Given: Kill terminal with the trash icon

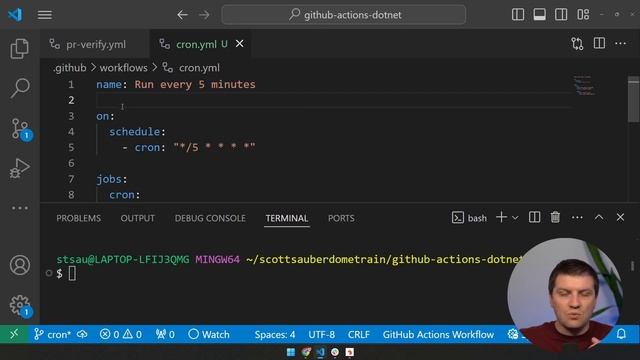Looking at the screenshot, I should pos(555,217).
